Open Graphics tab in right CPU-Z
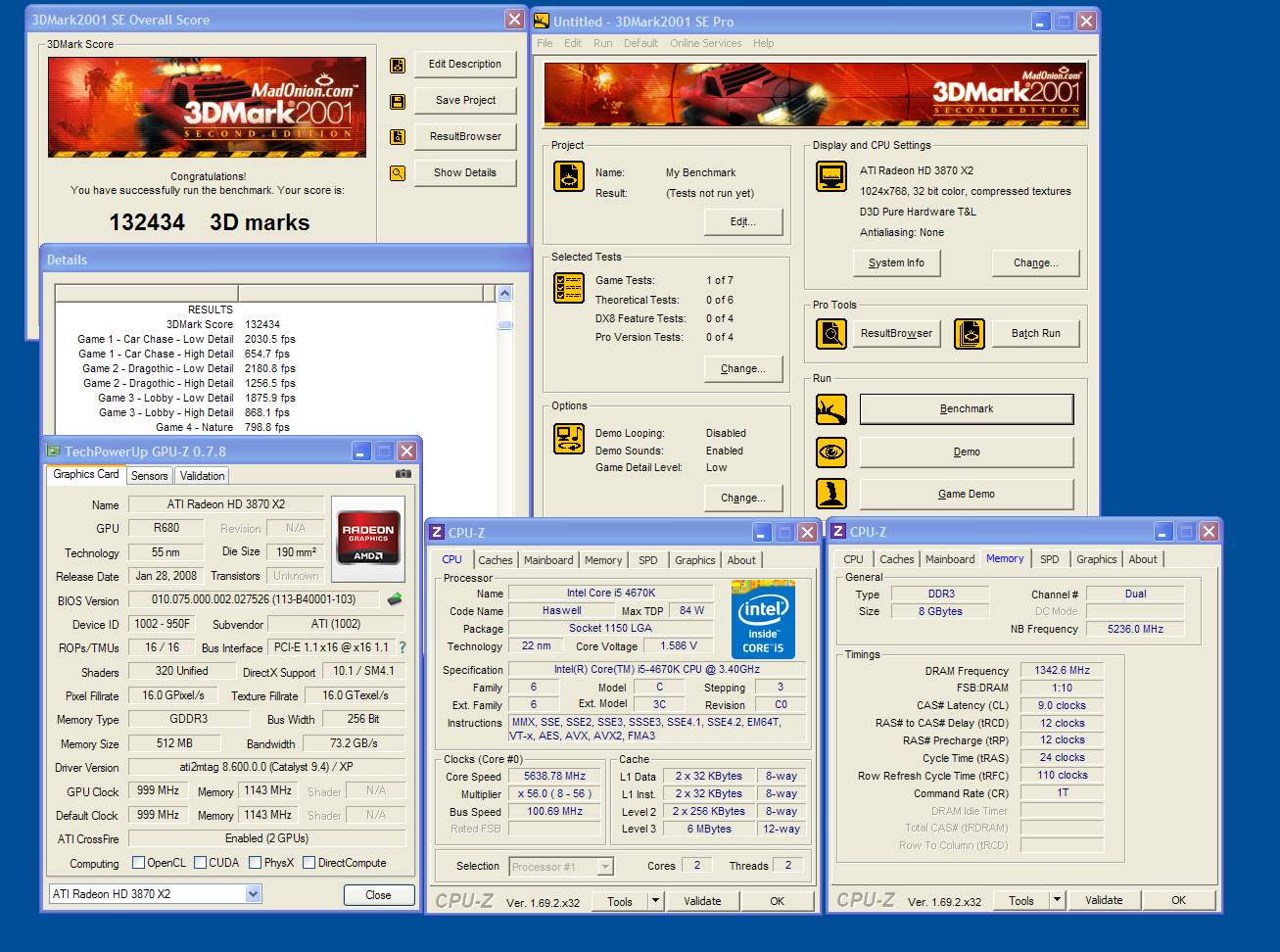The image size is (1280, 952). click(x=1097, y=559)
